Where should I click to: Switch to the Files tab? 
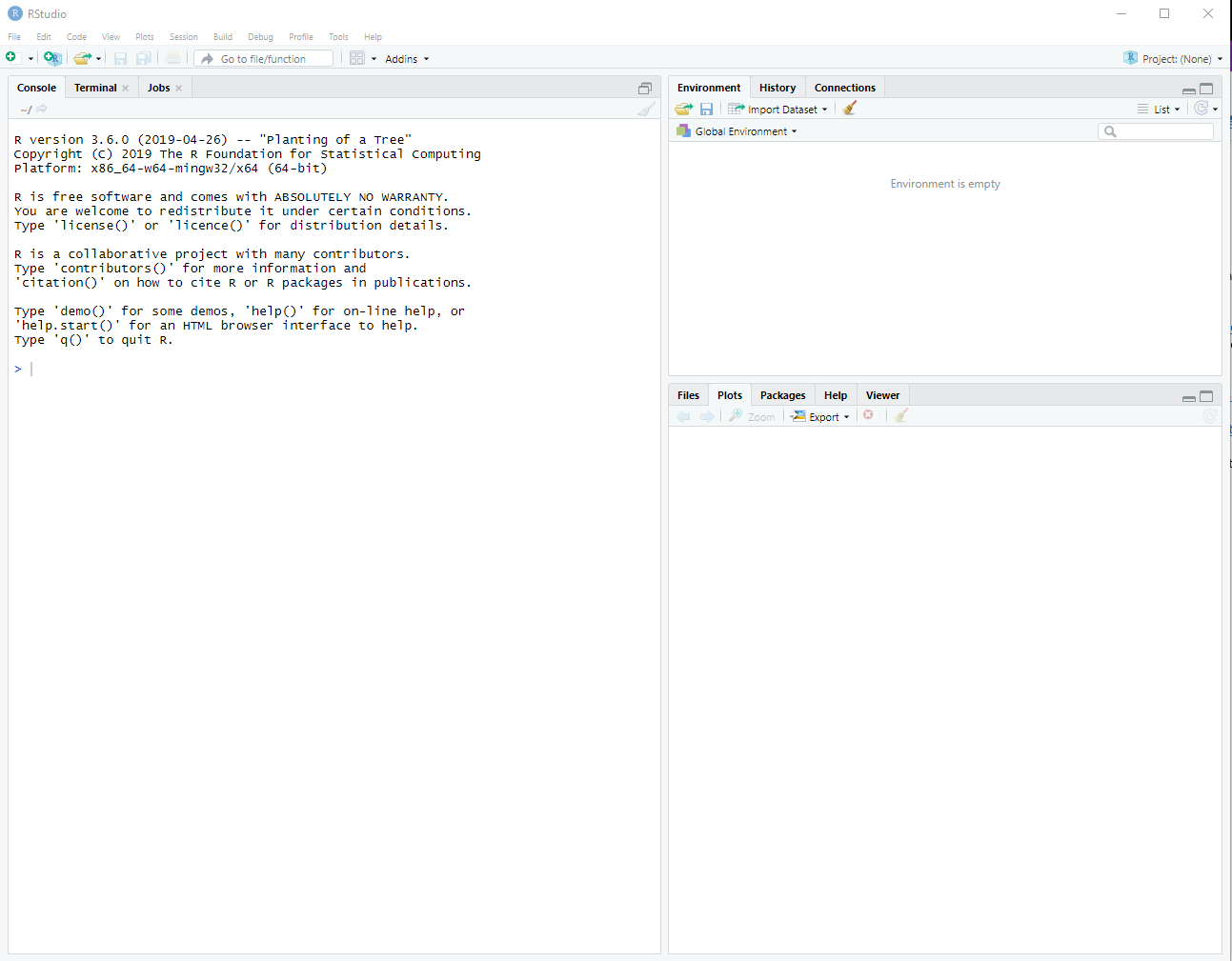pyautogui.click(x=688, y=395)
